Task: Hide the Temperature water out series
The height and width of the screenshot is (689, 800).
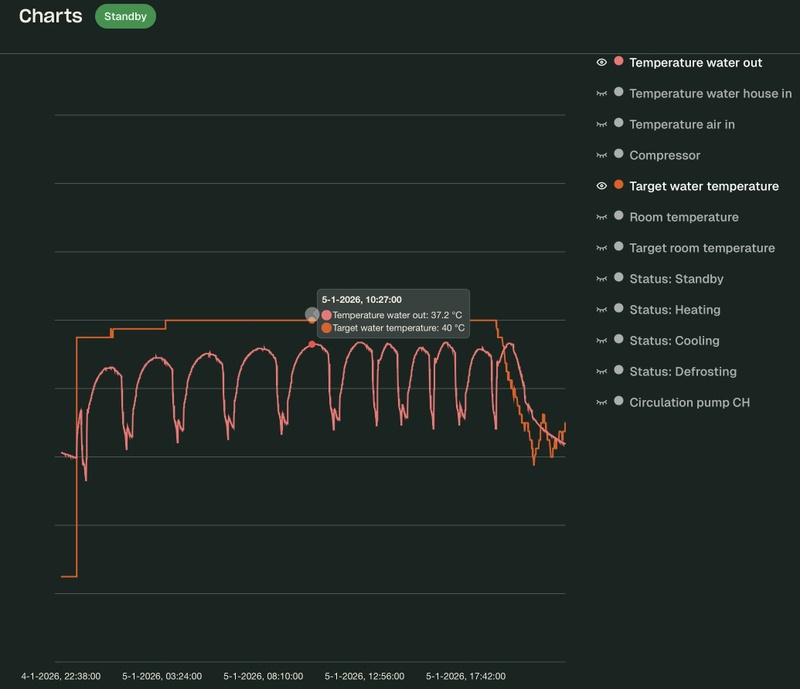Action: click(602, 62)
